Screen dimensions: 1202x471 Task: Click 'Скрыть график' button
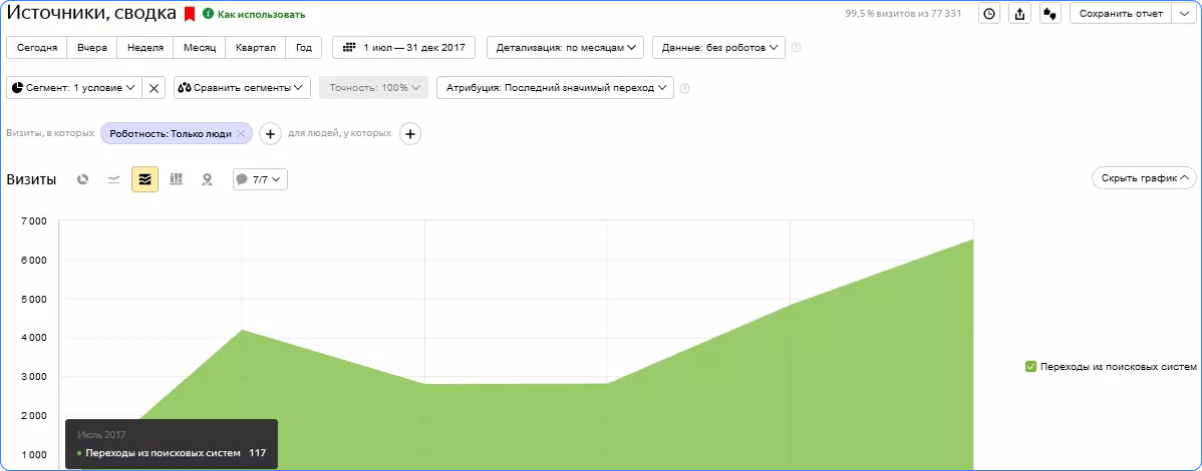pos(1144,178)
